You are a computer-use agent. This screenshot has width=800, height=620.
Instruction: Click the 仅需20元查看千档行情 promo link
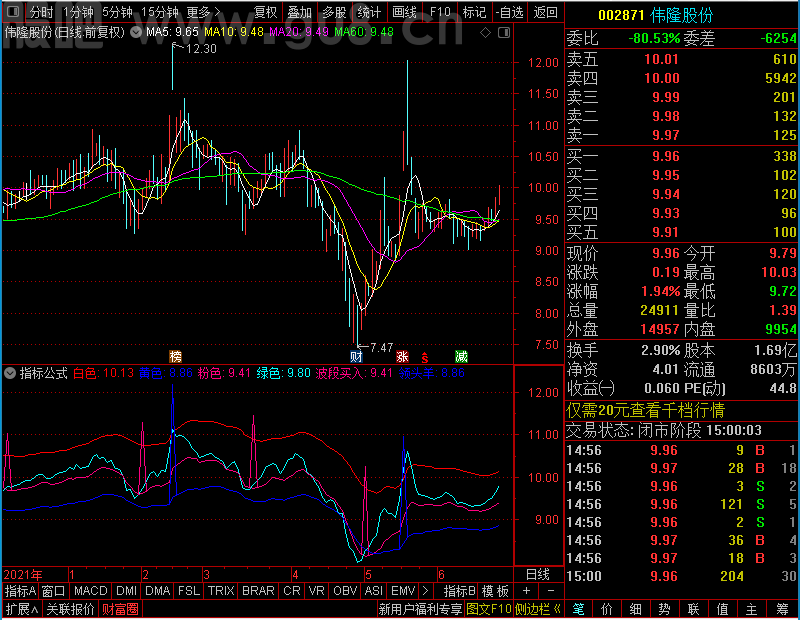click(645, 410)
